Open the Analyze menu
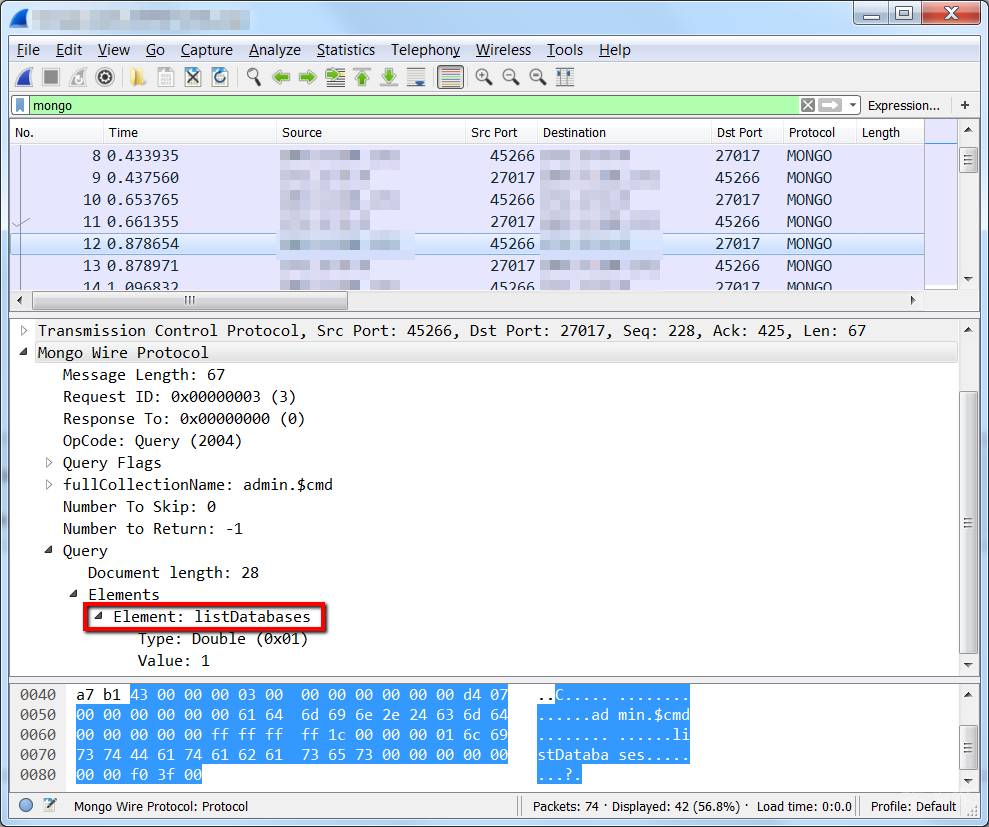989x827 pixels. pyautogui.click(x=275, y=50)
